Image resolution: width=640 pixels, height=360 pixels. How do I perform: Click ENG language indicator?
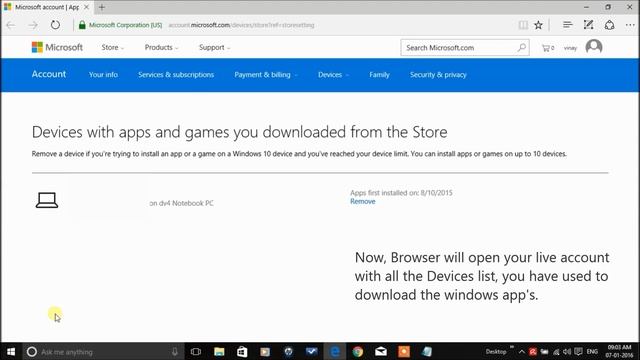[x=592, y=352]
